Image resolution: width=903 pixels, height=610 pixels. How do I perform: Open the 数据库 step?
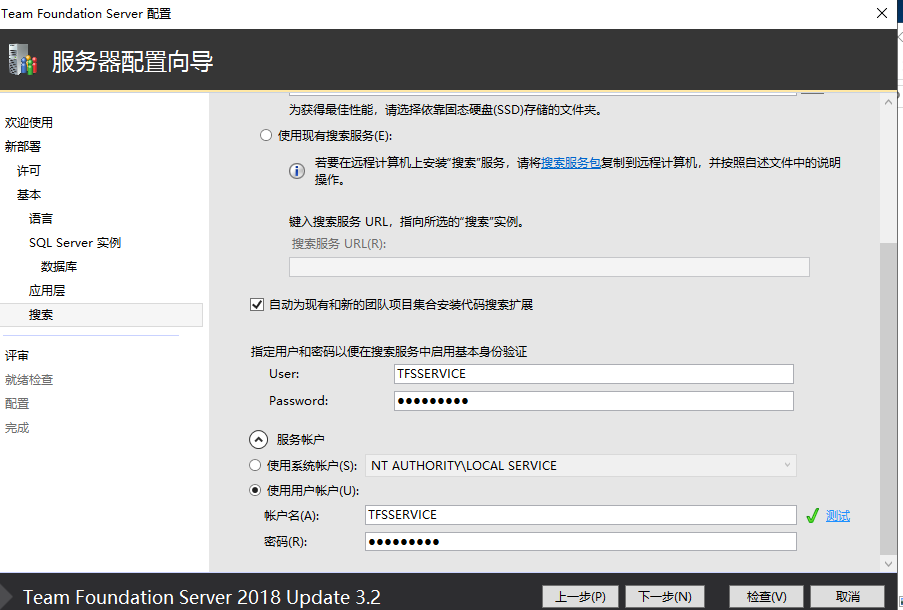pos(59,267)
